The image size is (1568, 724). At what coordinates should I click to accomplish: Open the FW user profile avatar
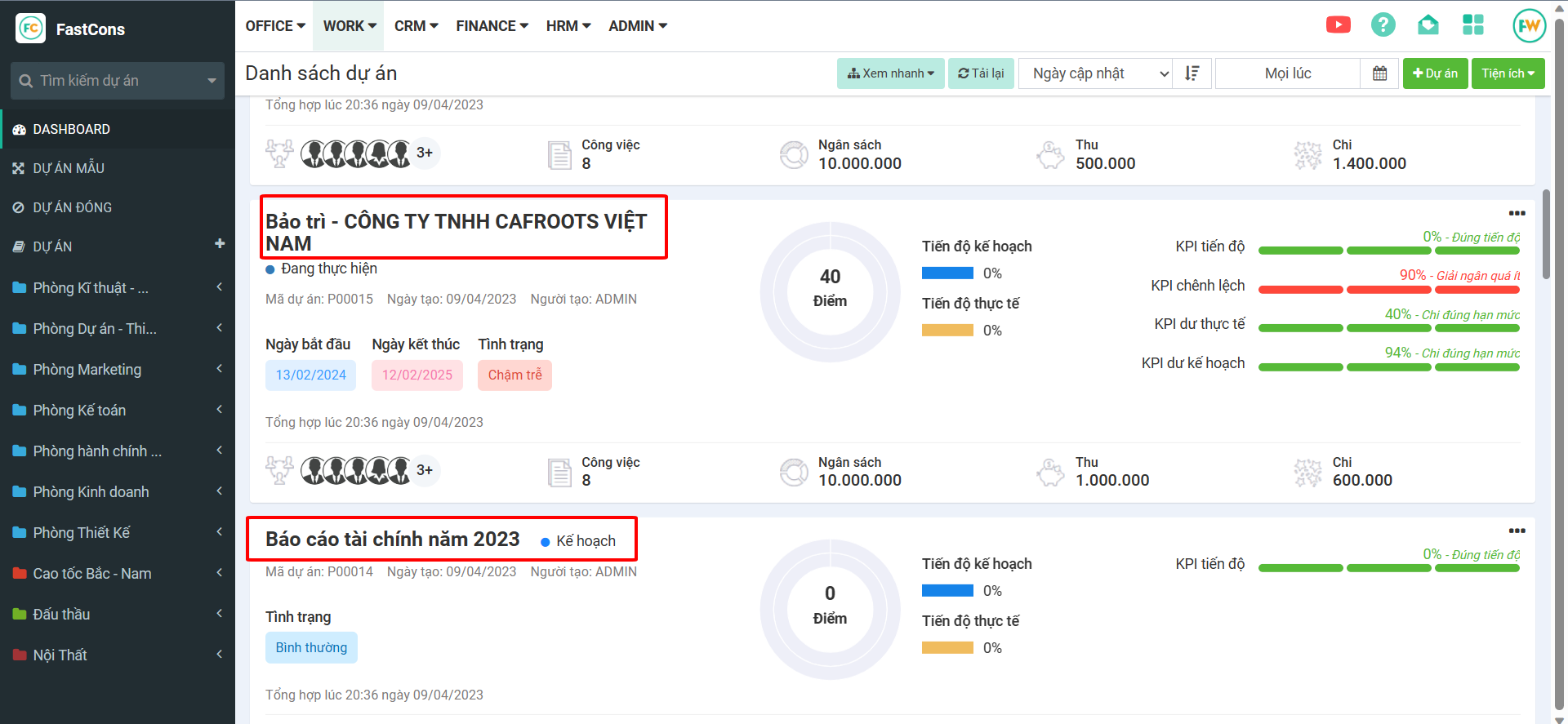coord(1528,26)
